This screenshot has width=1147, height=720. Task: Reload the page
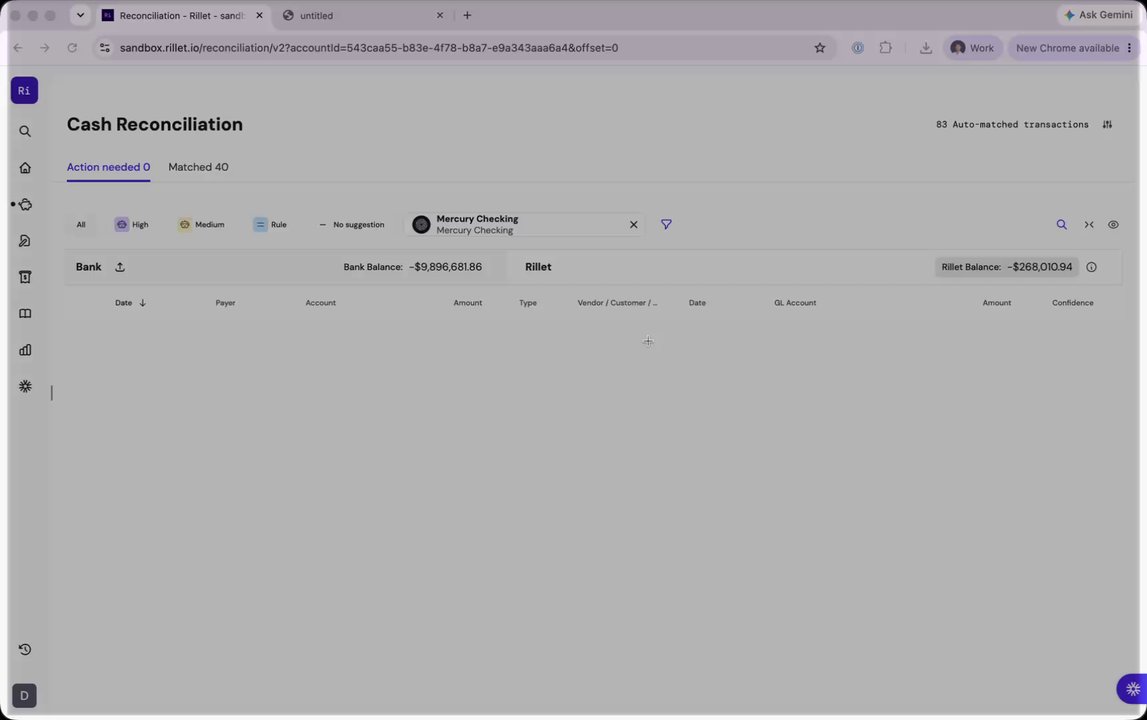[72, 48]
